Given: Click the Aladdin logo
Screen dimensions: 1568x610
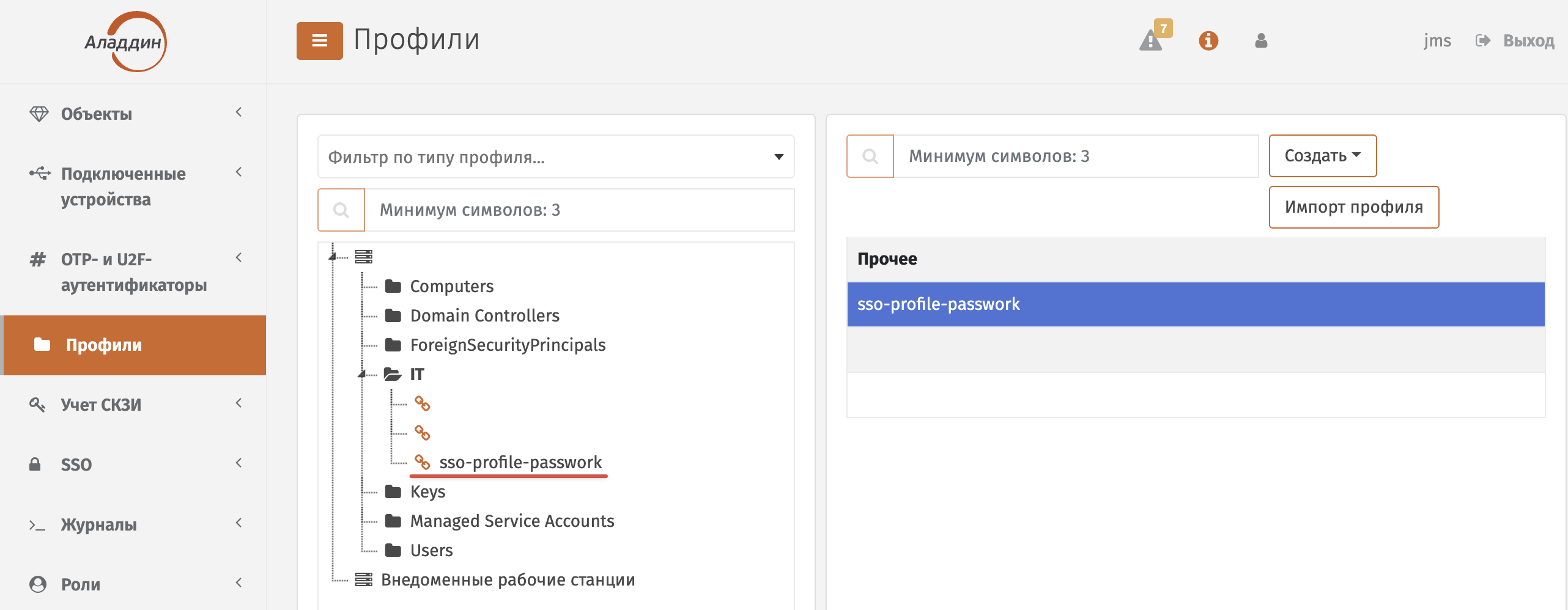Looking at the screenshot, I should tap(126, 42).
